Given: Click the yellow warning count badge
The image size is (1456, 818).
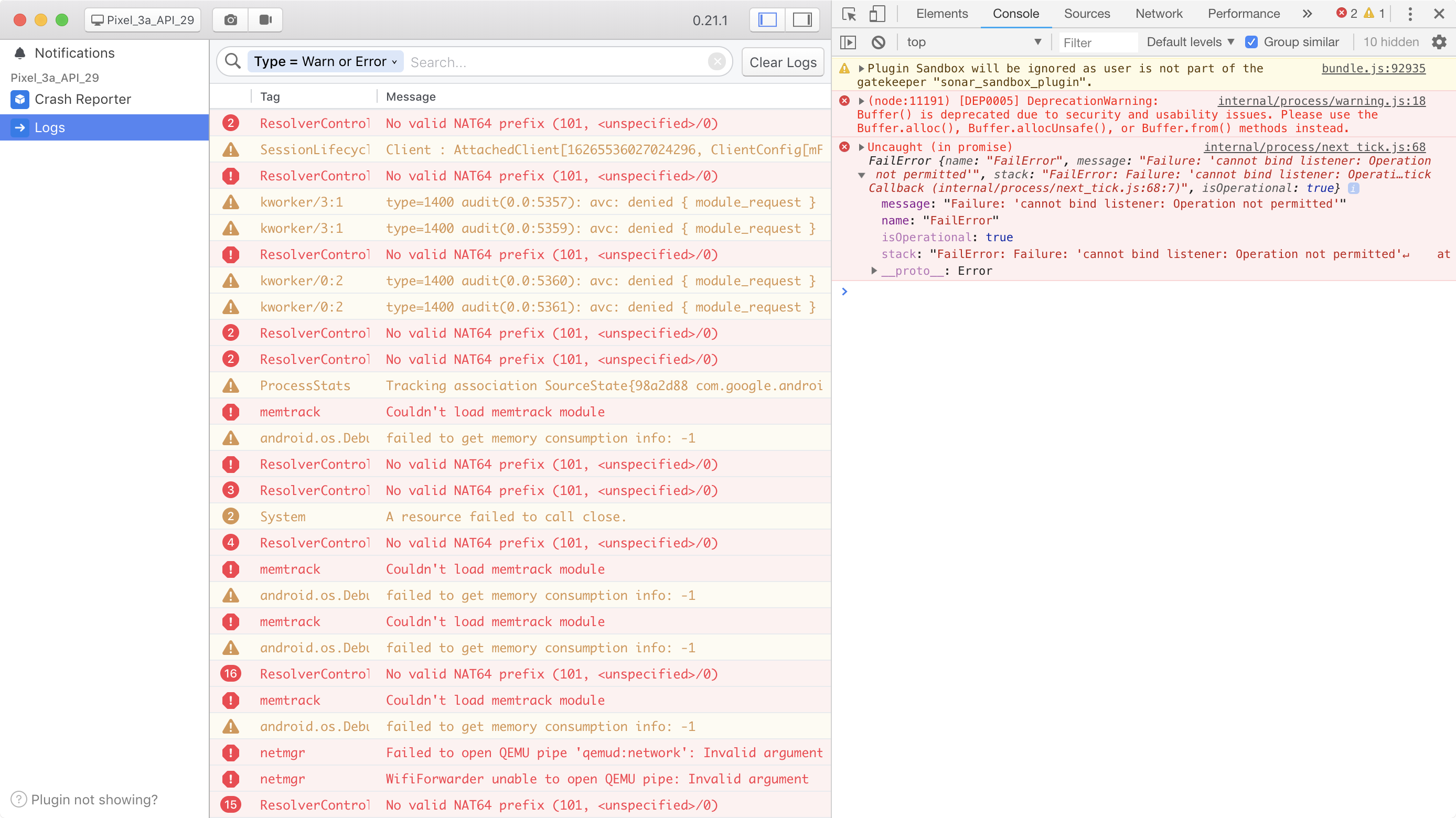Looking at the screenshot, I should click(x=1375, y=14).
